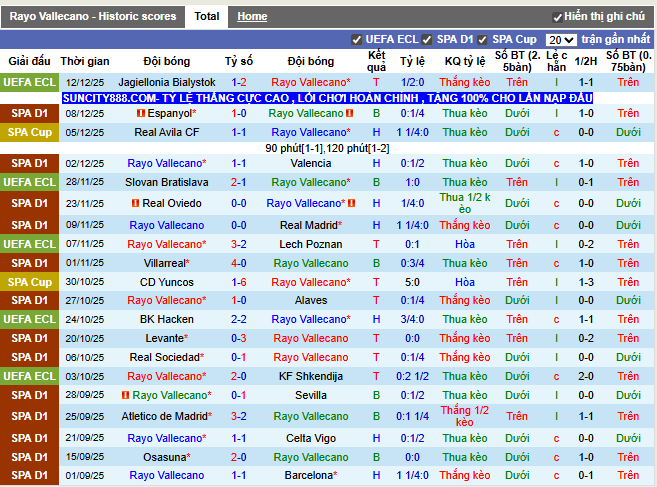Click the 'Thời gian' column header
Image resolution: width=657 pixels, height=487 pixels.
tap(85, 61)
